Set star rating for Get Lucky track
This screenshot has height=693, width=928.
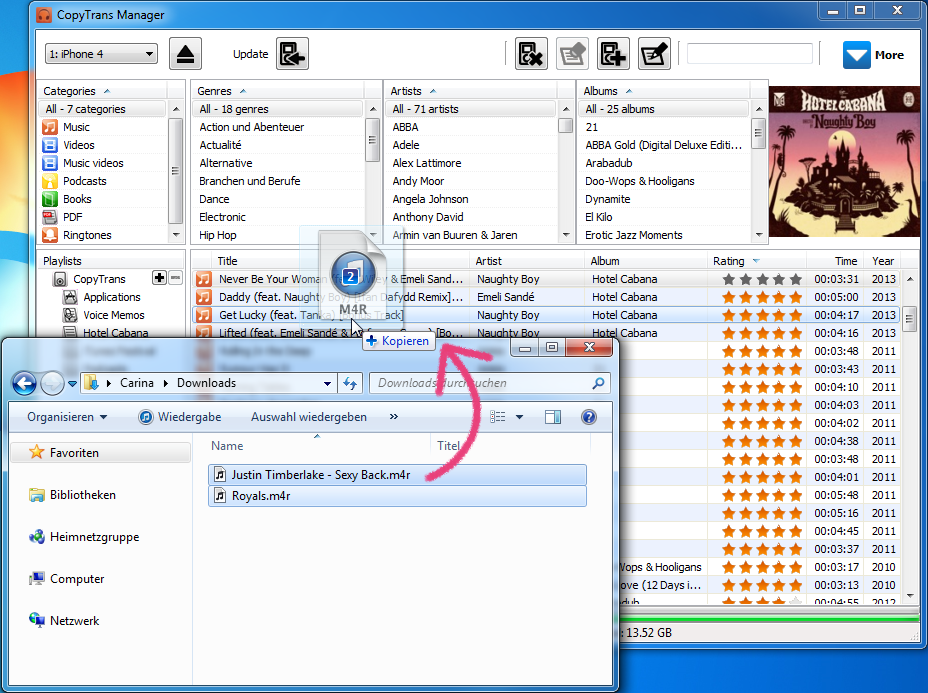click(762, 315)
